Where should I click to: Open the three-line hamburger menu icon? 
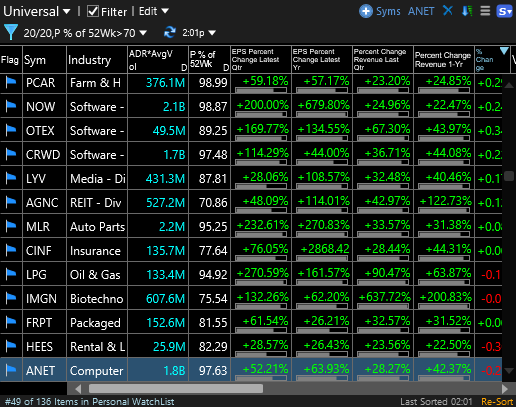point(485,11)
